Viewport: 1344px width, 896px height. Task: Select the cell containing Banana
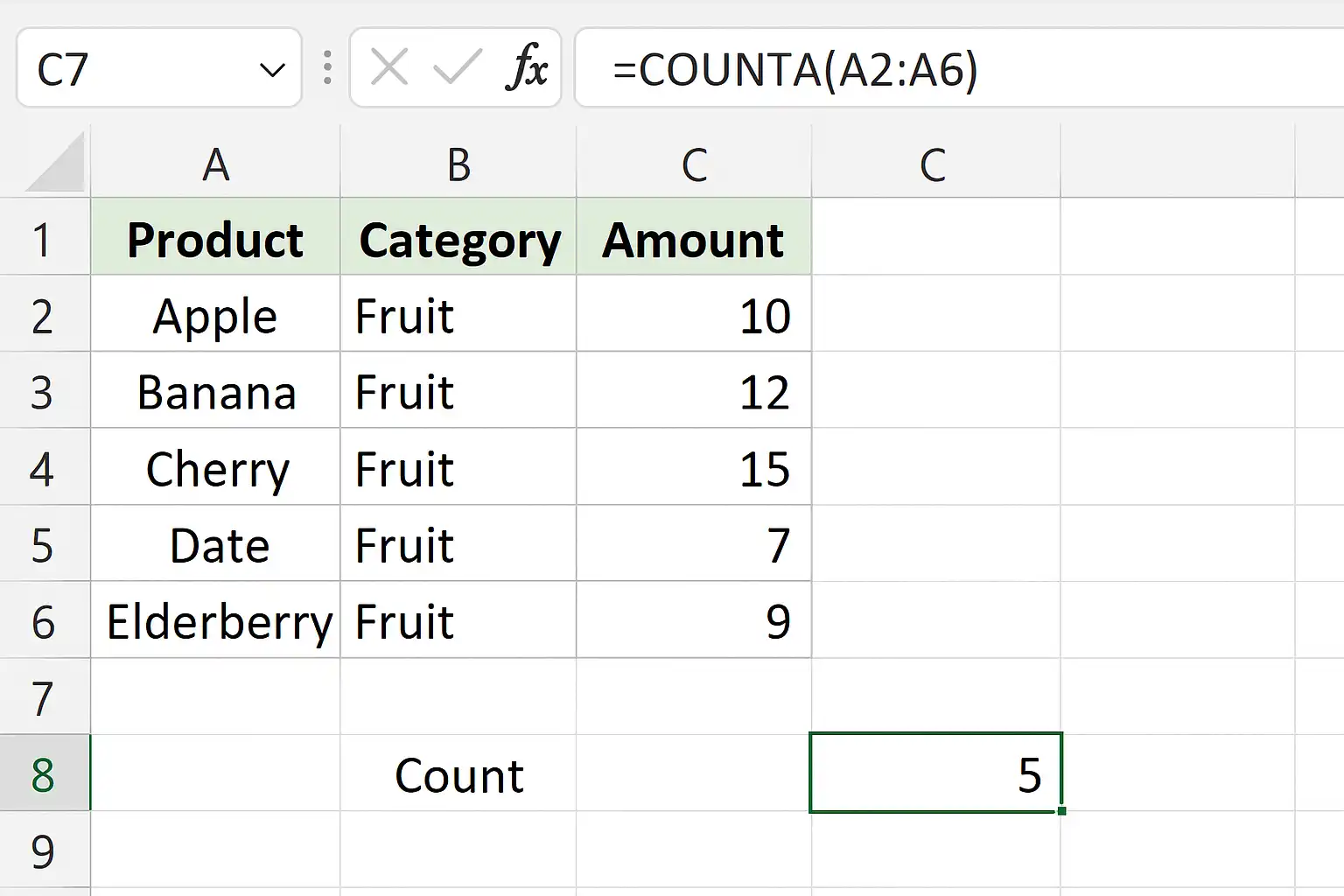click(215, 391)
